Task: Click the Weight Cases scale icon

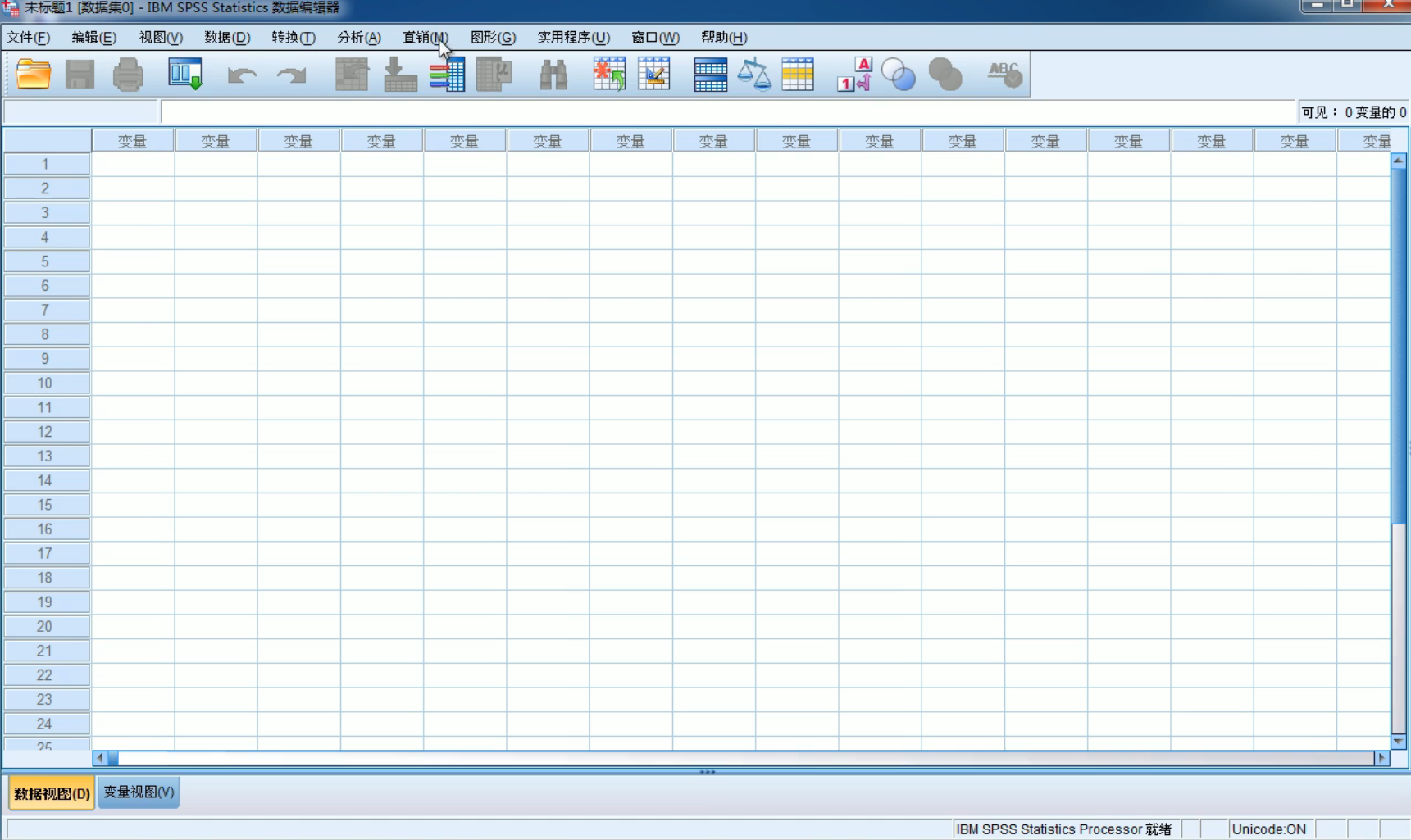Action: [754, 75]
